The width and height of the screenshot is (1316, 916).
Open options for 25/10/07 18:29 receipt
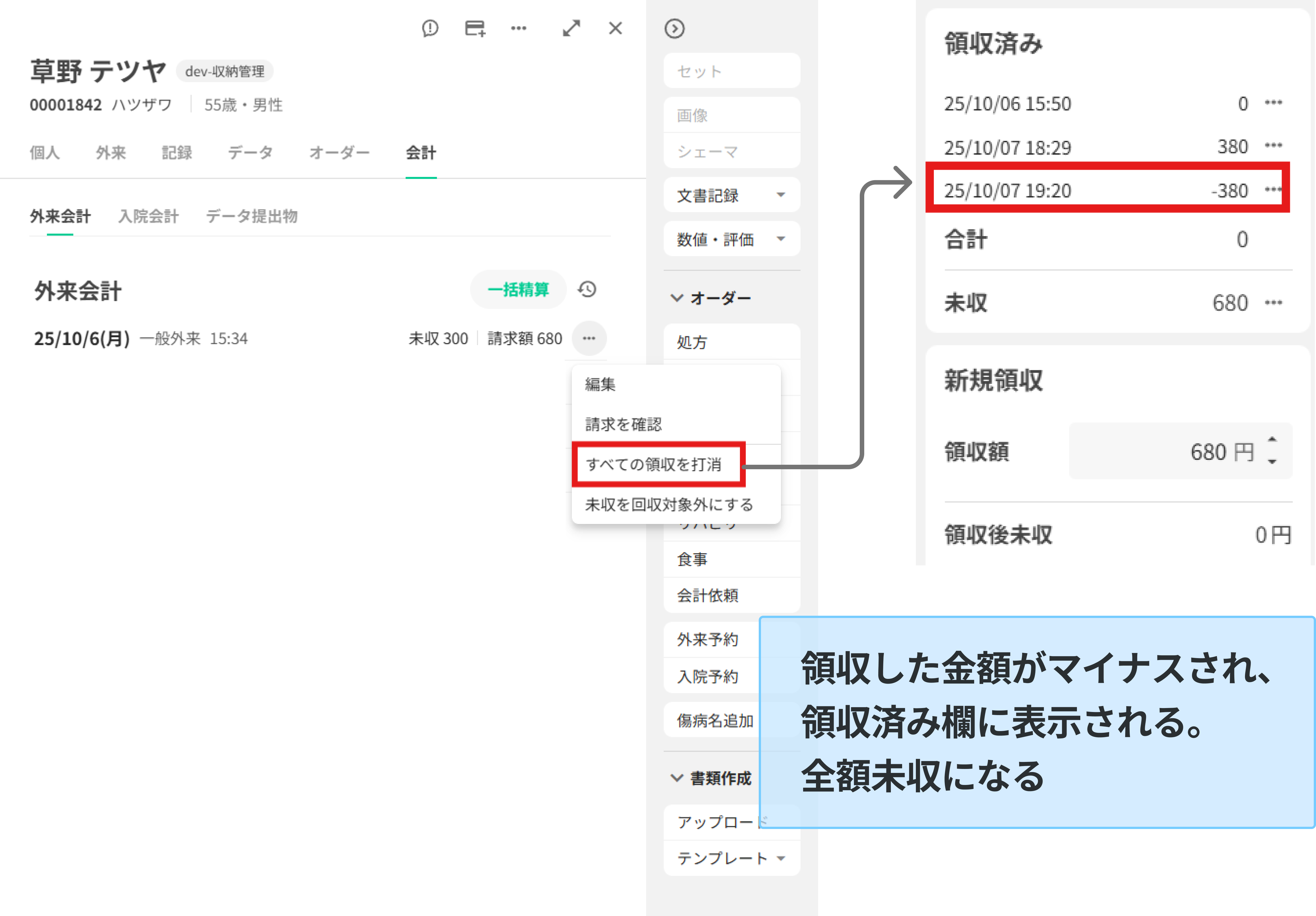[1273, 146]
